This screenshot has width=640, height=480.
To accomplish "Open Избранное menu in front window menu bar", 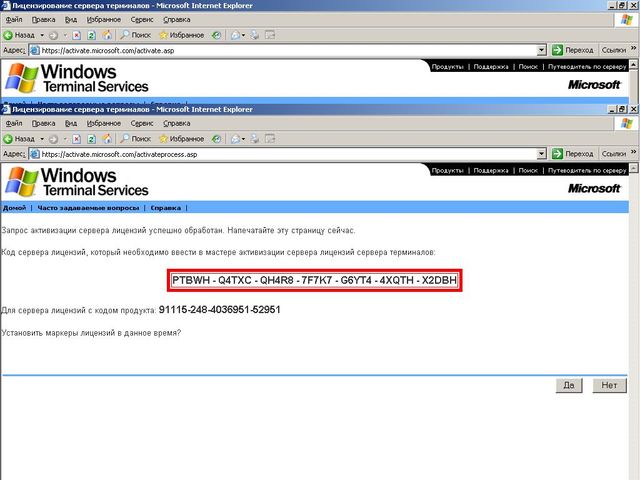I will (x=104, y=123).
